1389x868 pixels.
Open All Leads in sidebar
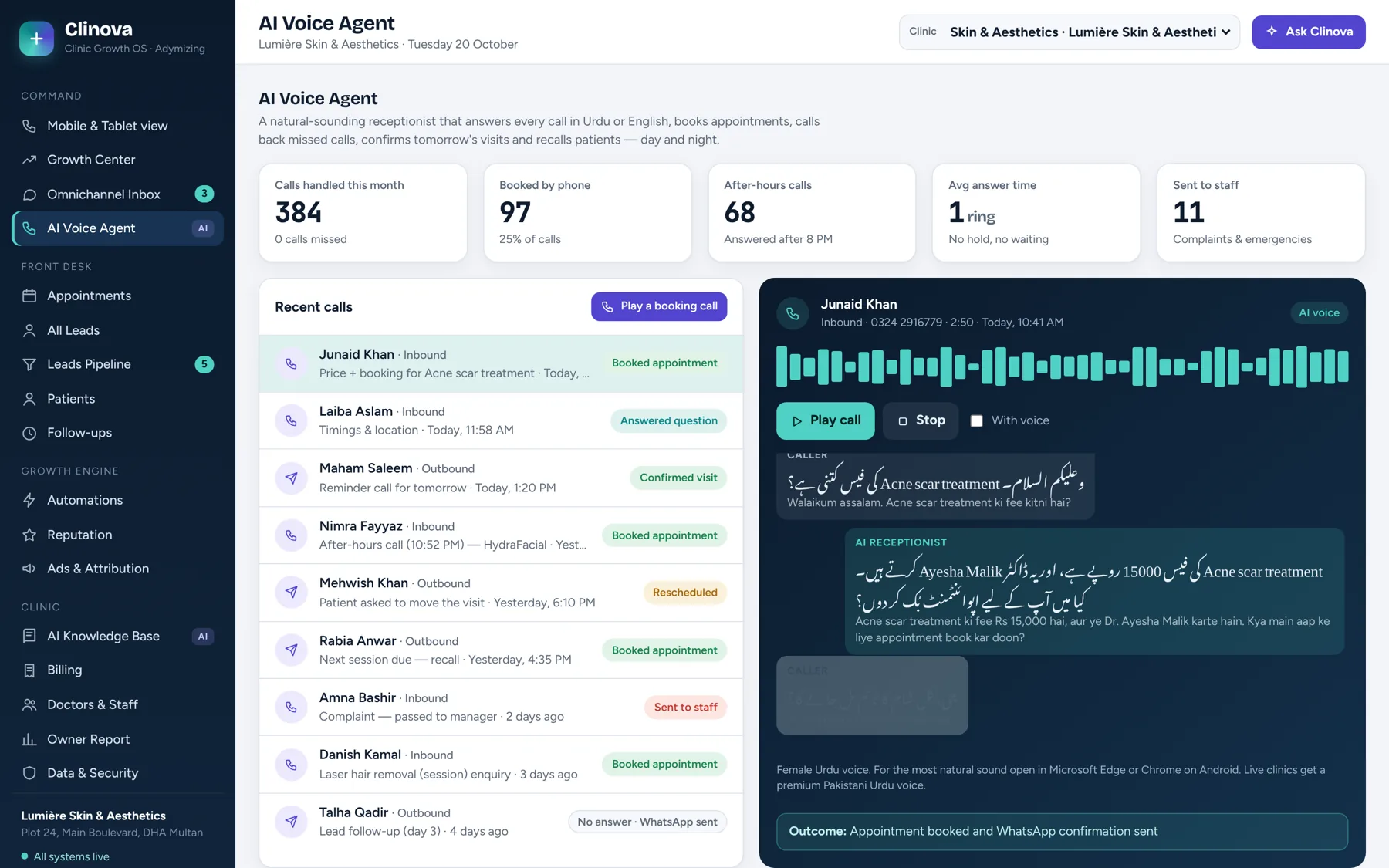pos(117,330)
